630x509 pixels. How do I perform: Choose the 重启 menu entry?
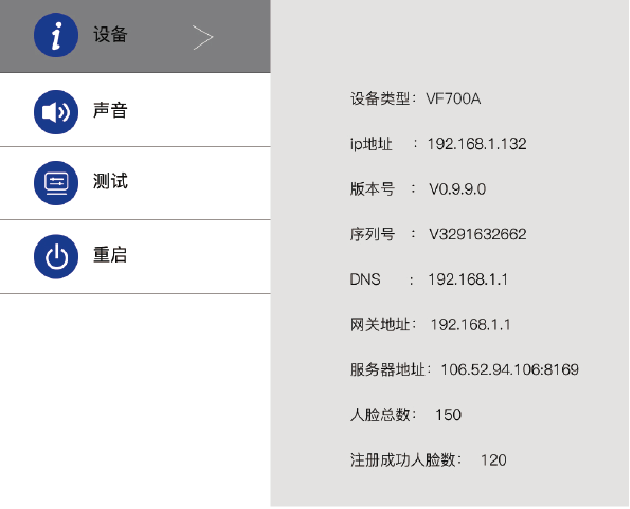110,257
